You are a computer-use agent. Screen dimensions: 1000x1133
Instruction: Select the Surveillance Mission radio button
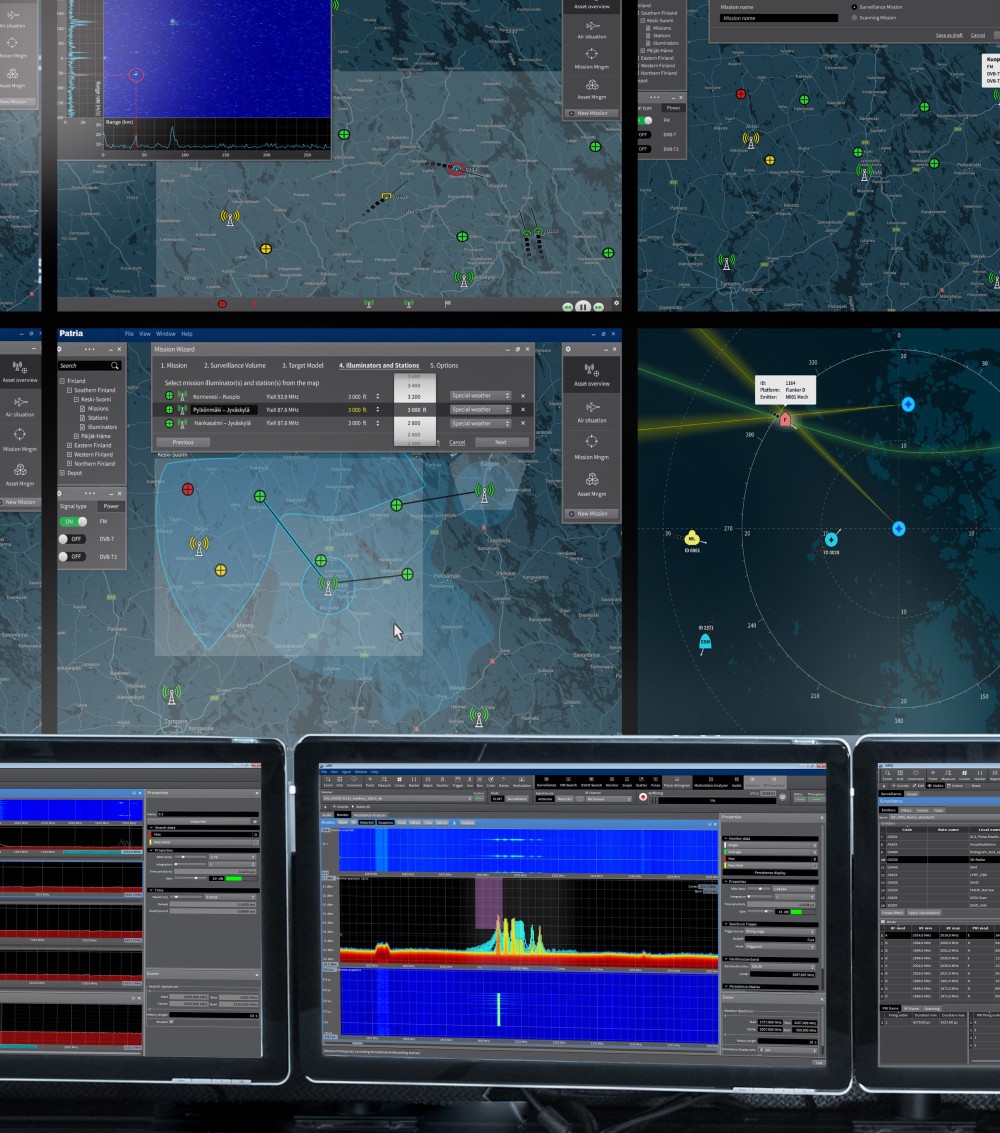click(854, 7)
